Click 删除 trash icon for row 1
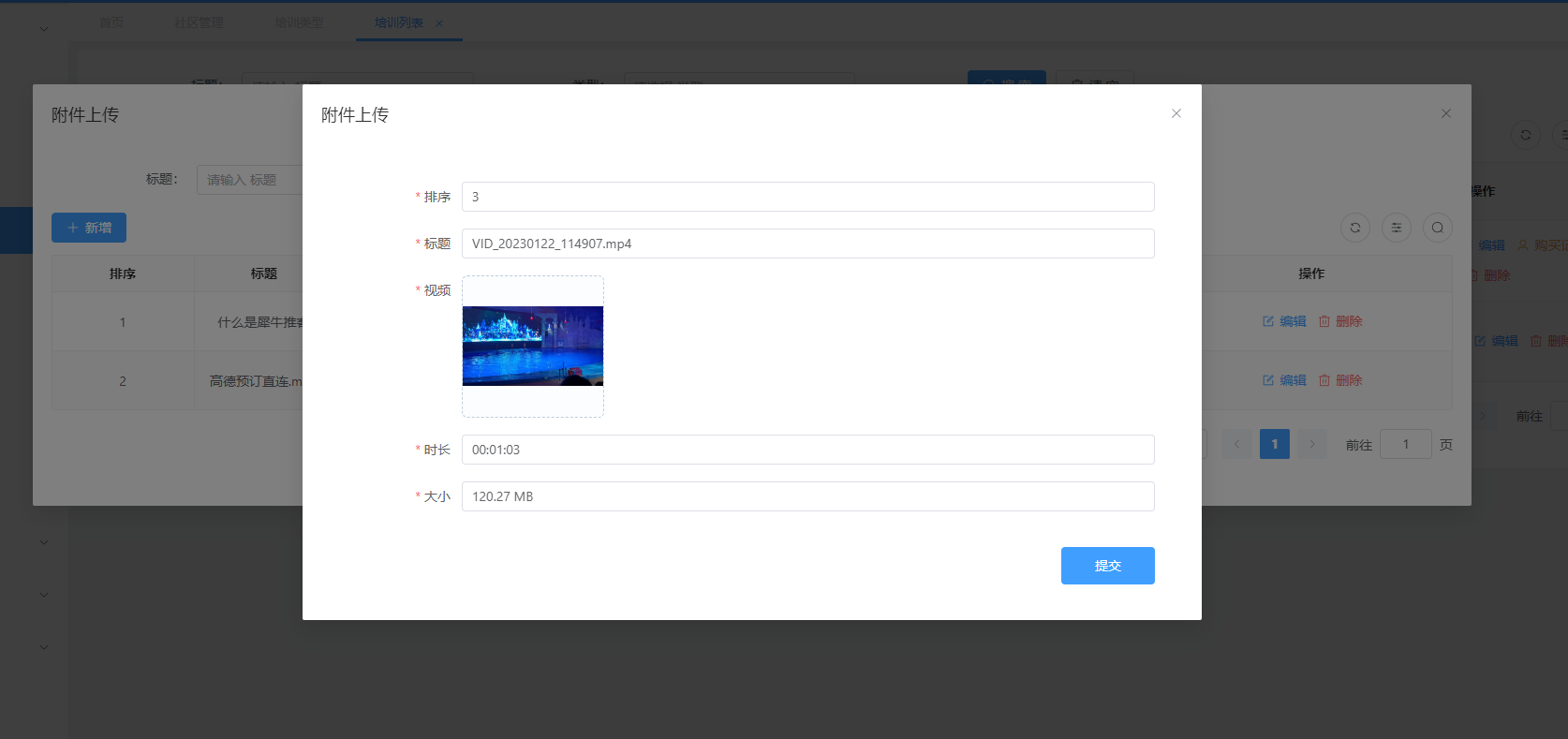 coord(1324,321)
